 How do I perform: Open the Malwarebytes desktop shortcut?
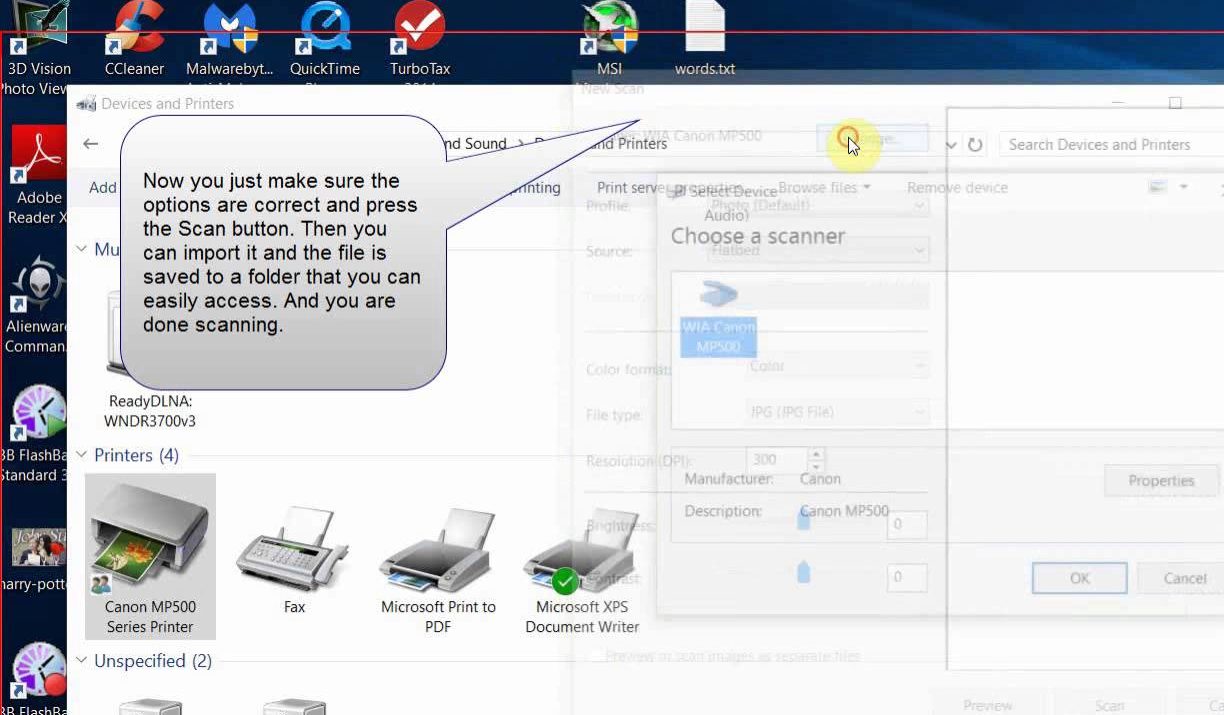click(x=230, y=40)
